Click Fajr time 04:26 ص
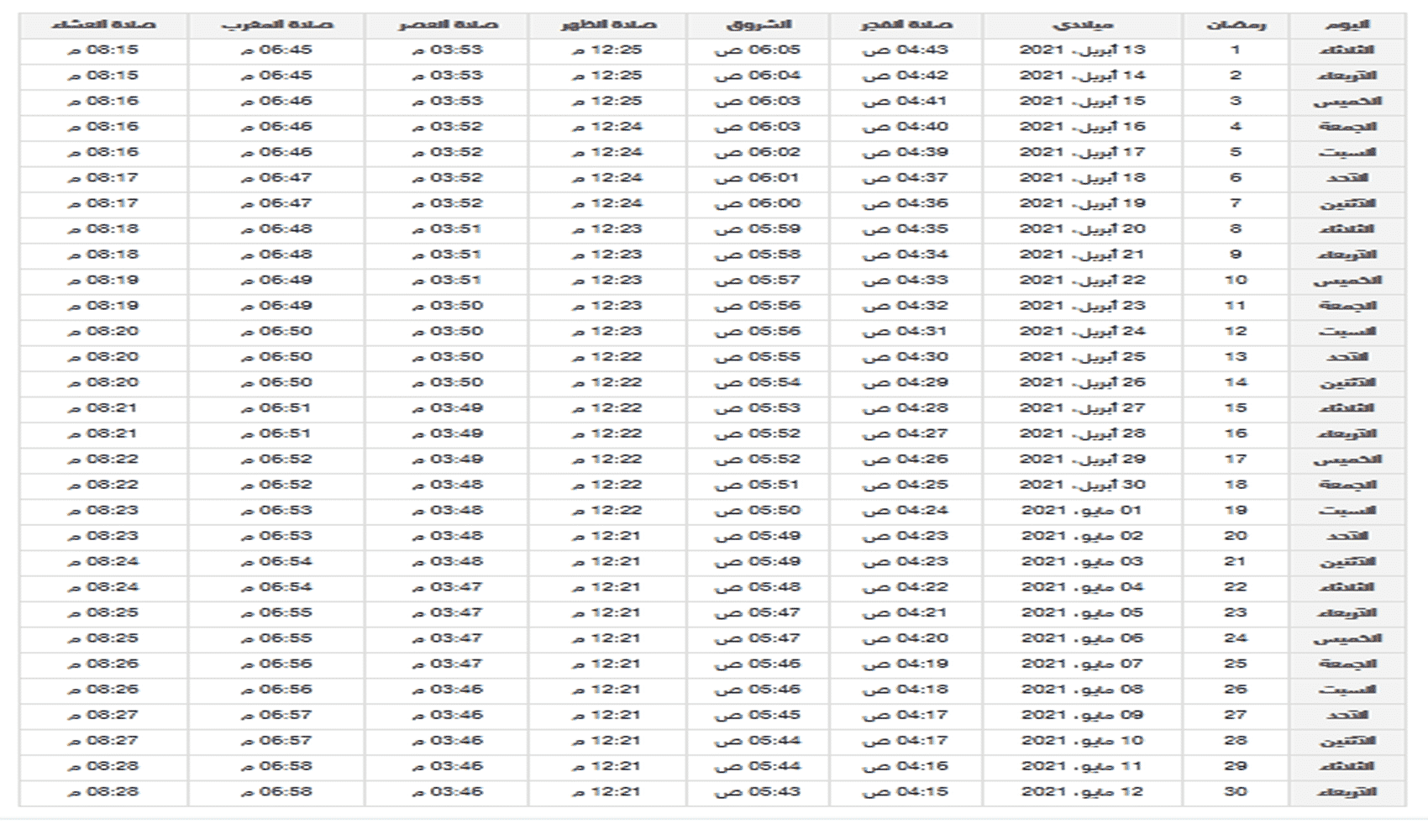 pos(906,459)
